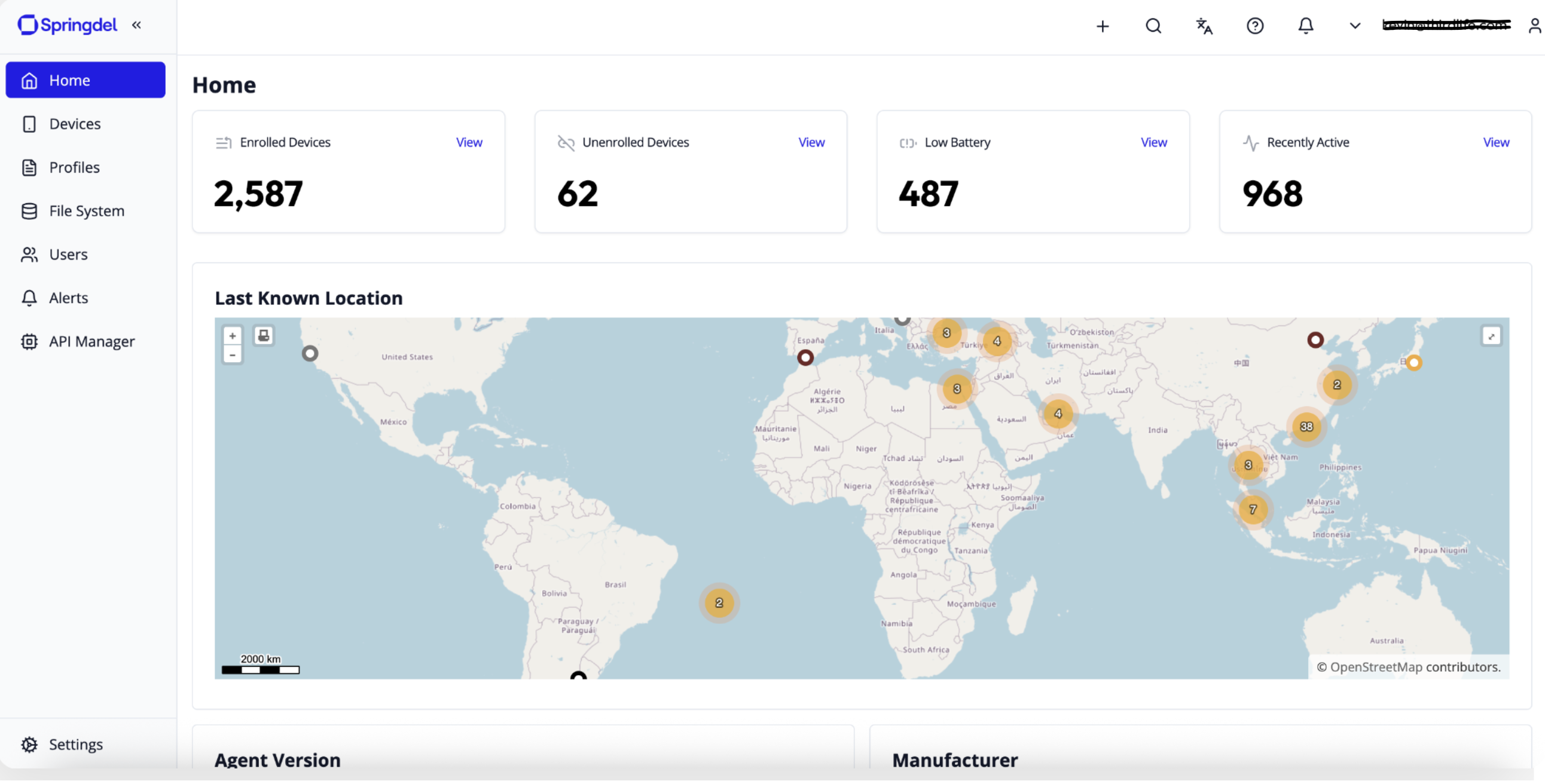
Task: Open the notifications bell icon
Action: point(1306,26)
